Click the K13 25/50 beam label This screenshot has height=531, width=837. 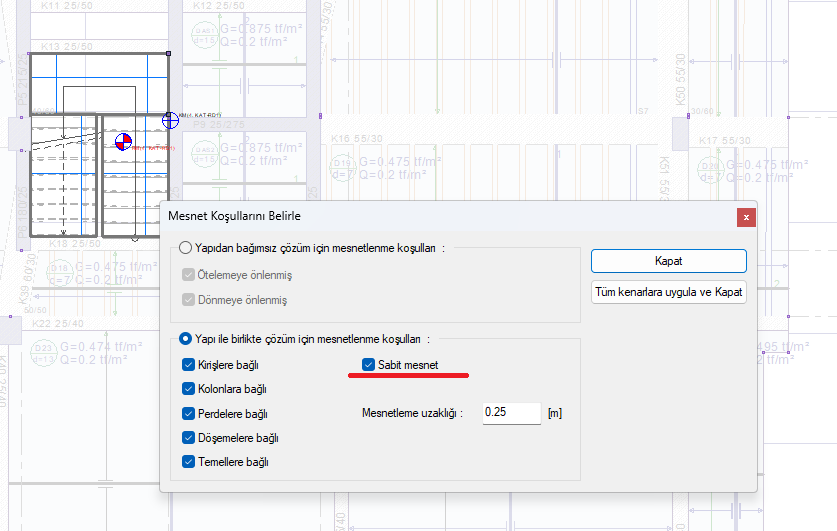pyautogui.click(x=67, y=46)
